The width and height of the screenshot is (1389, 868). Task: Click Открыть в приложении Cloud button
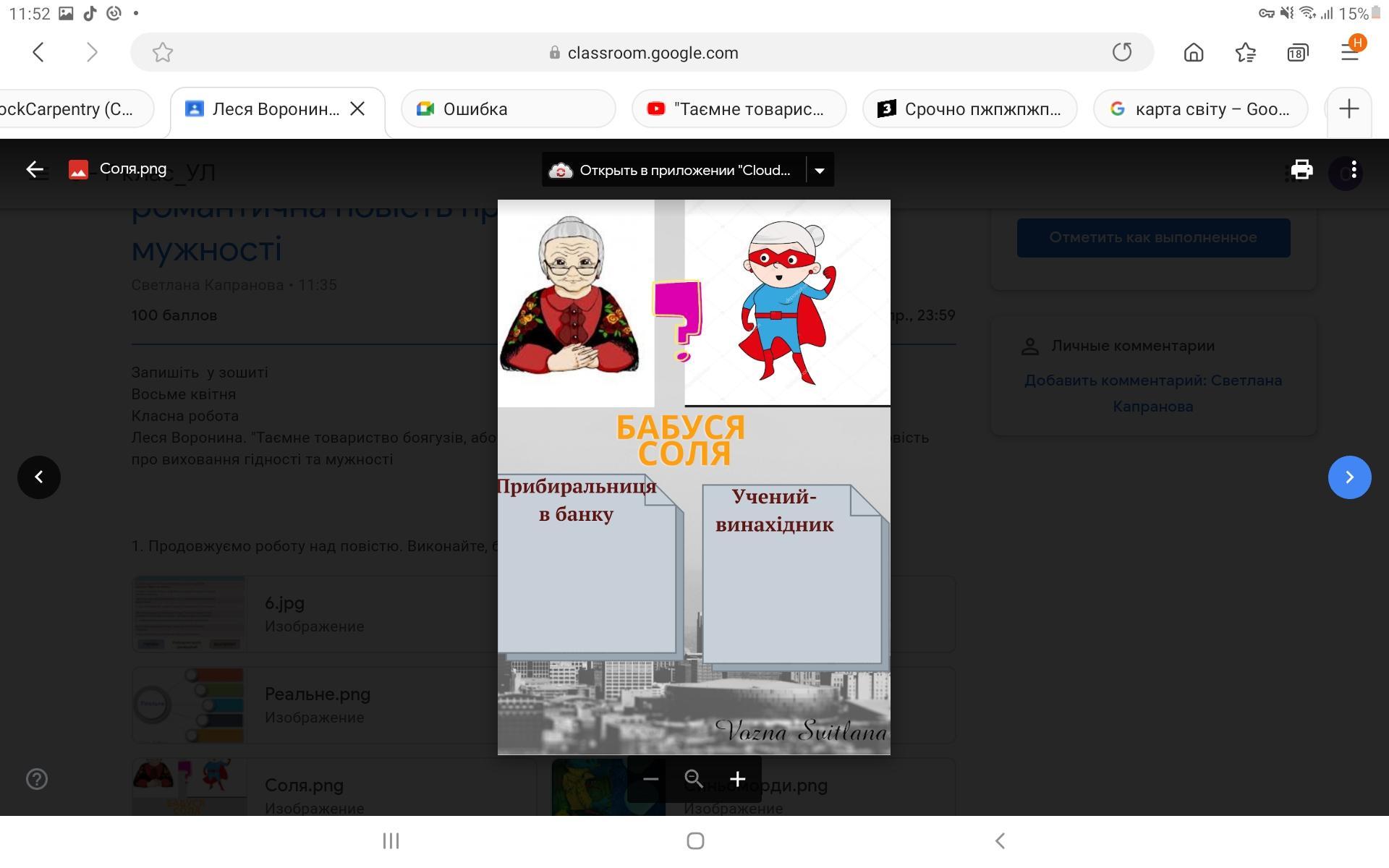pos(674,171)
